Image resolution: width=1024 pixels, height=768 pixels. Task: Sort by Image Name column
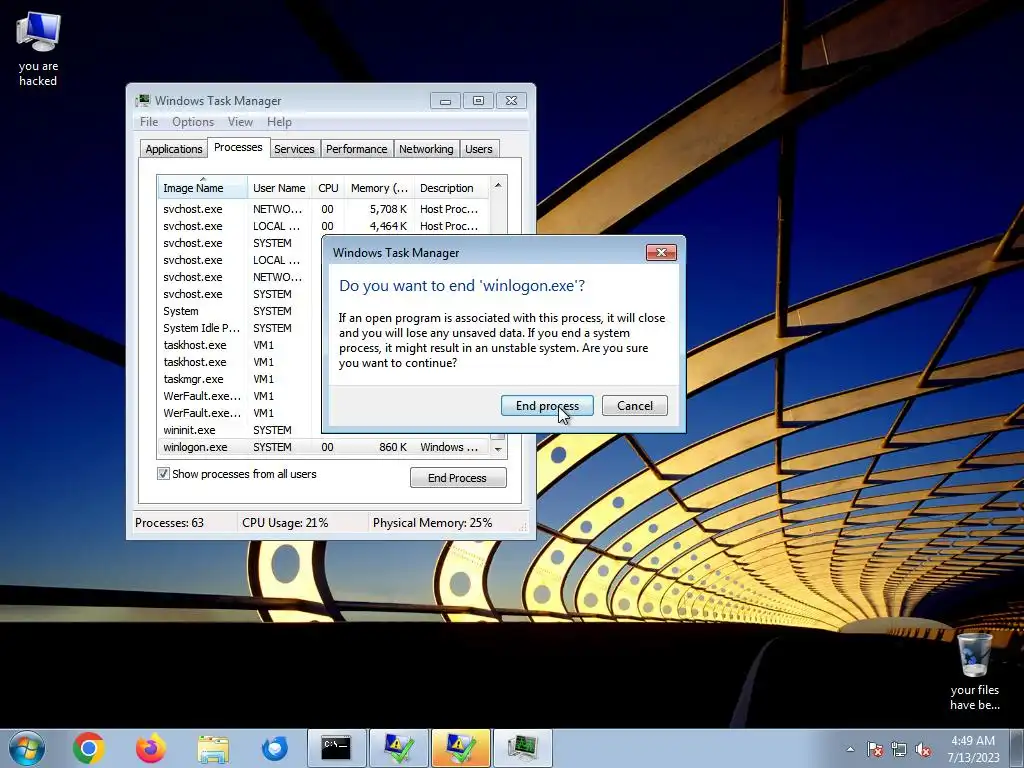coord(202,187)
